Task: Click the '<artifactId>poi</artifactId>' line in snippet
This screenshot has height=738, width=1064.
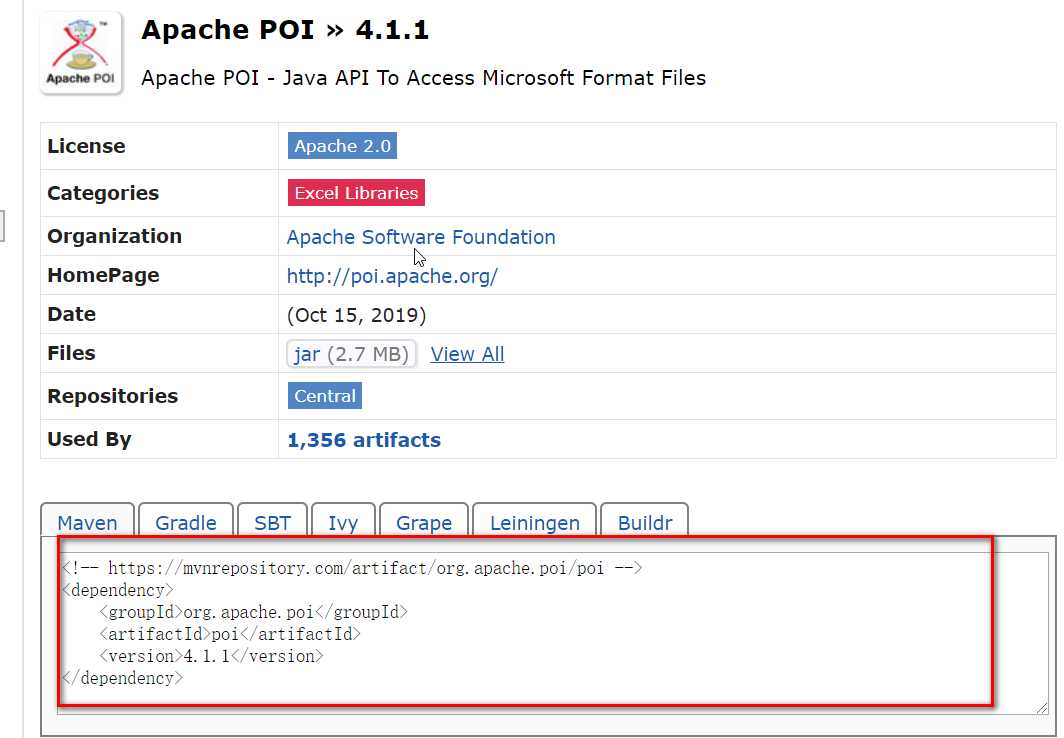Action: (x=230, y=634)
